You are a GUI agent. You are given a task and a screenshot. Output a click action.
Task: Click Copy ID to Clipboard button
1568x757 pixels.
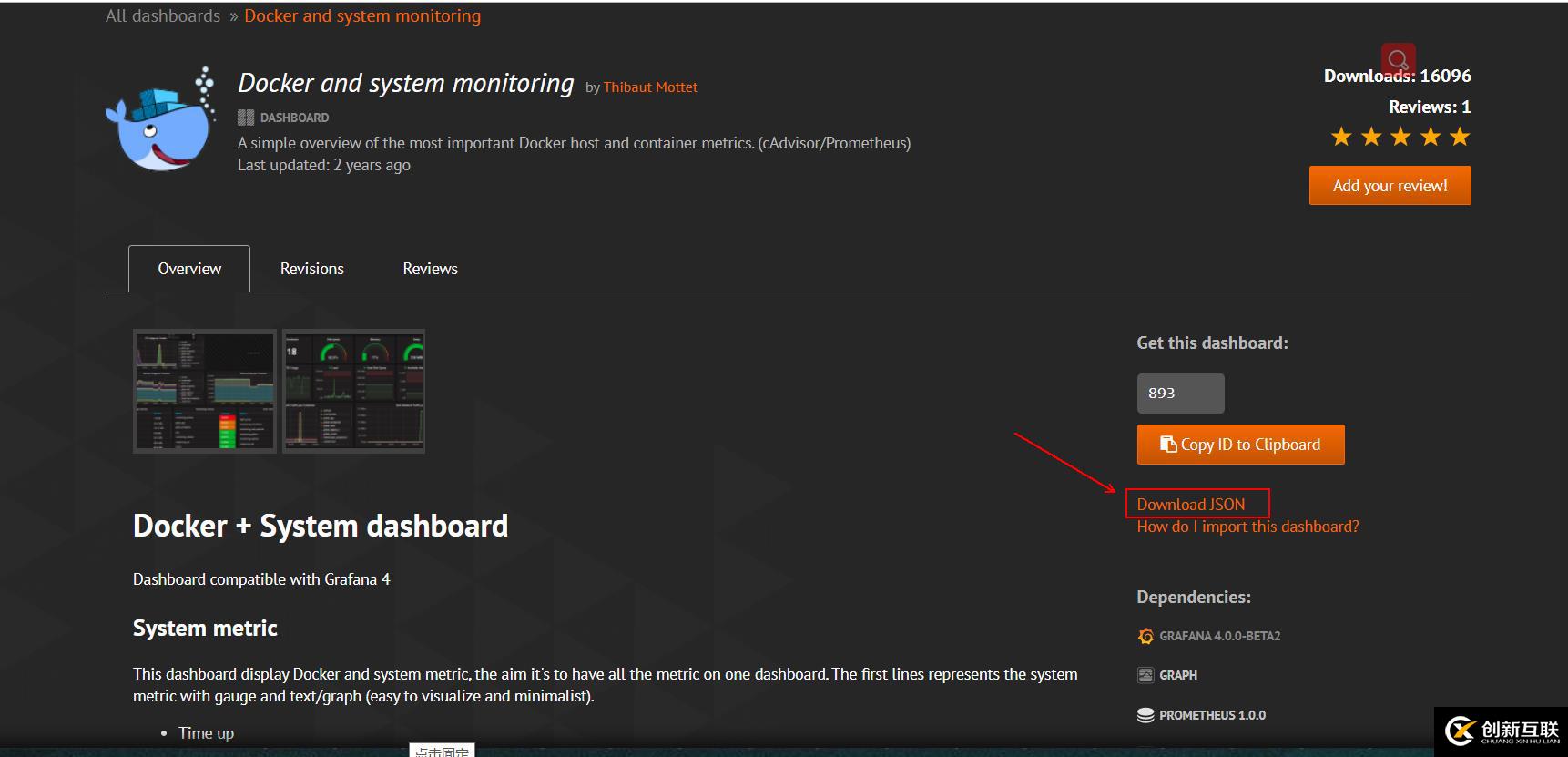click(x=1241, y=445)
